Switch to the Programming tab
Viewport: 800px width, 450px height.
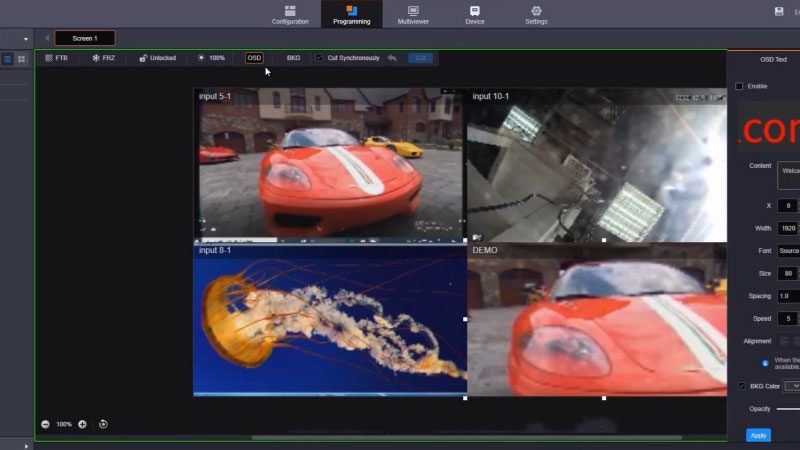(352, 14)
